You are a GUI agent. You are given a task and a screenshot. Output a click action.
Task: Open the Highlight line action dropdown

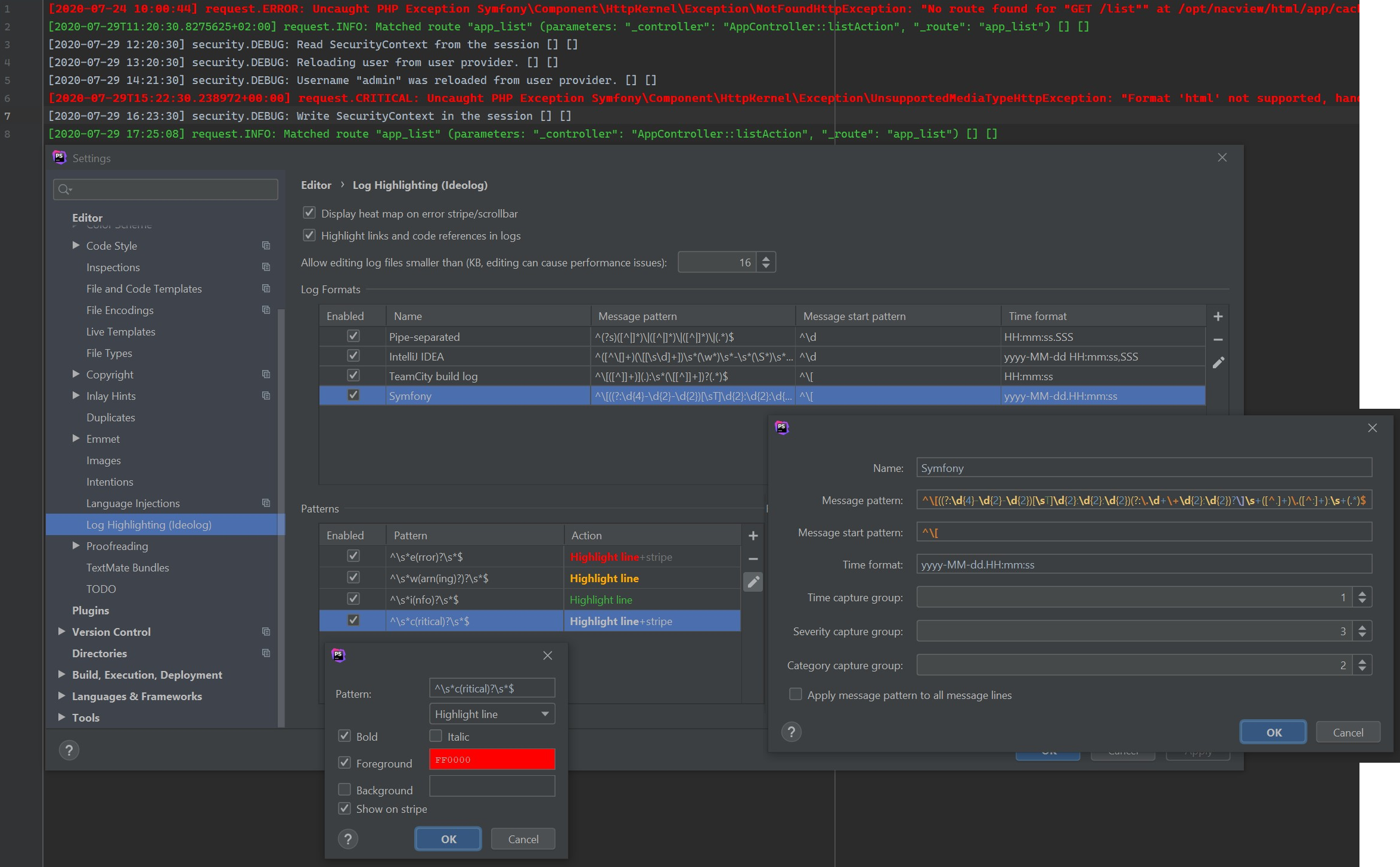pyautogui.click(x=492, y=714)
